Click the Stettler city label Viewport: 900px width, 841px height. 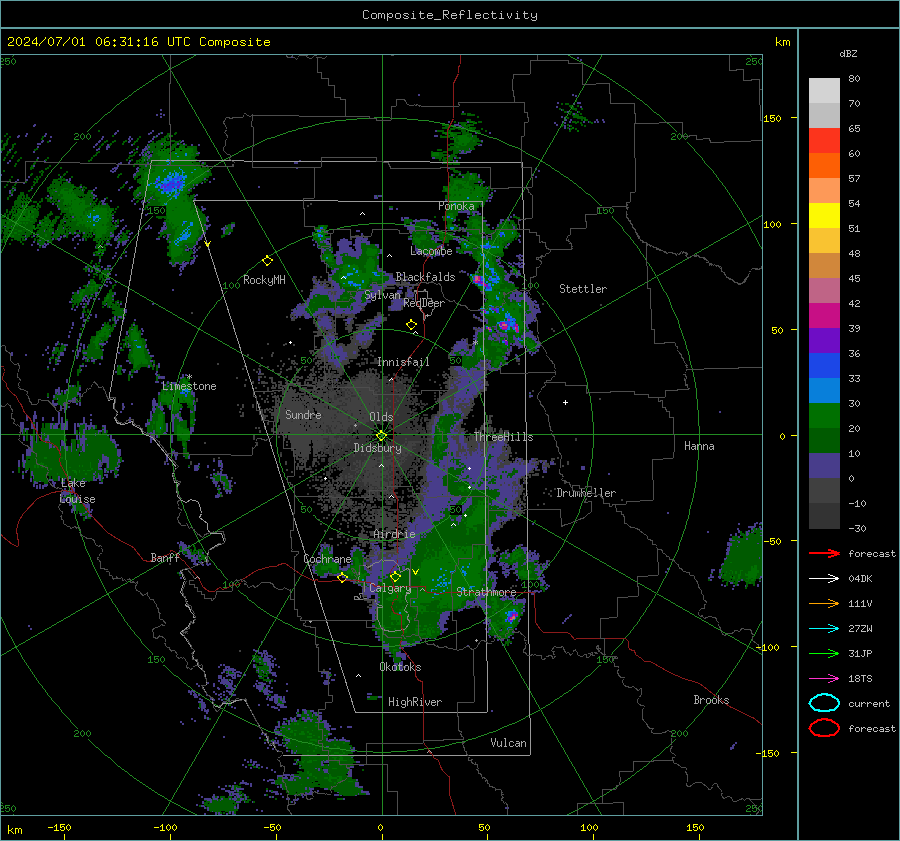pyautogui.click(x=583, y=289)
